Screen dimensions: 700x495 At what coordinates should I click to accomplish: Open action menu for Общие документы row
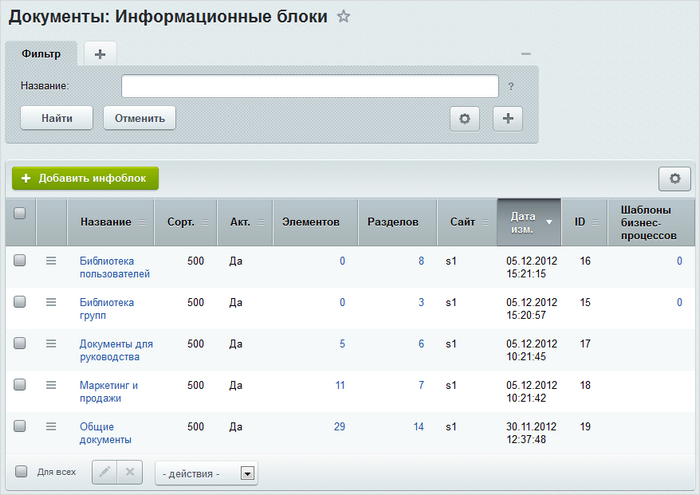(x=51, y=426)
